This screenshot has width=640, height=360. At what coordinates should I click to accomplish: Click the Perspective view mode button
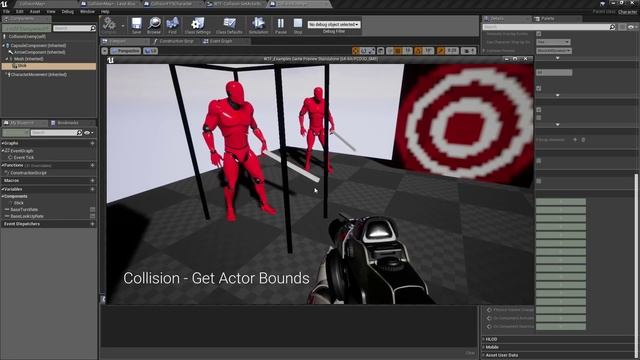pos(125,51)
